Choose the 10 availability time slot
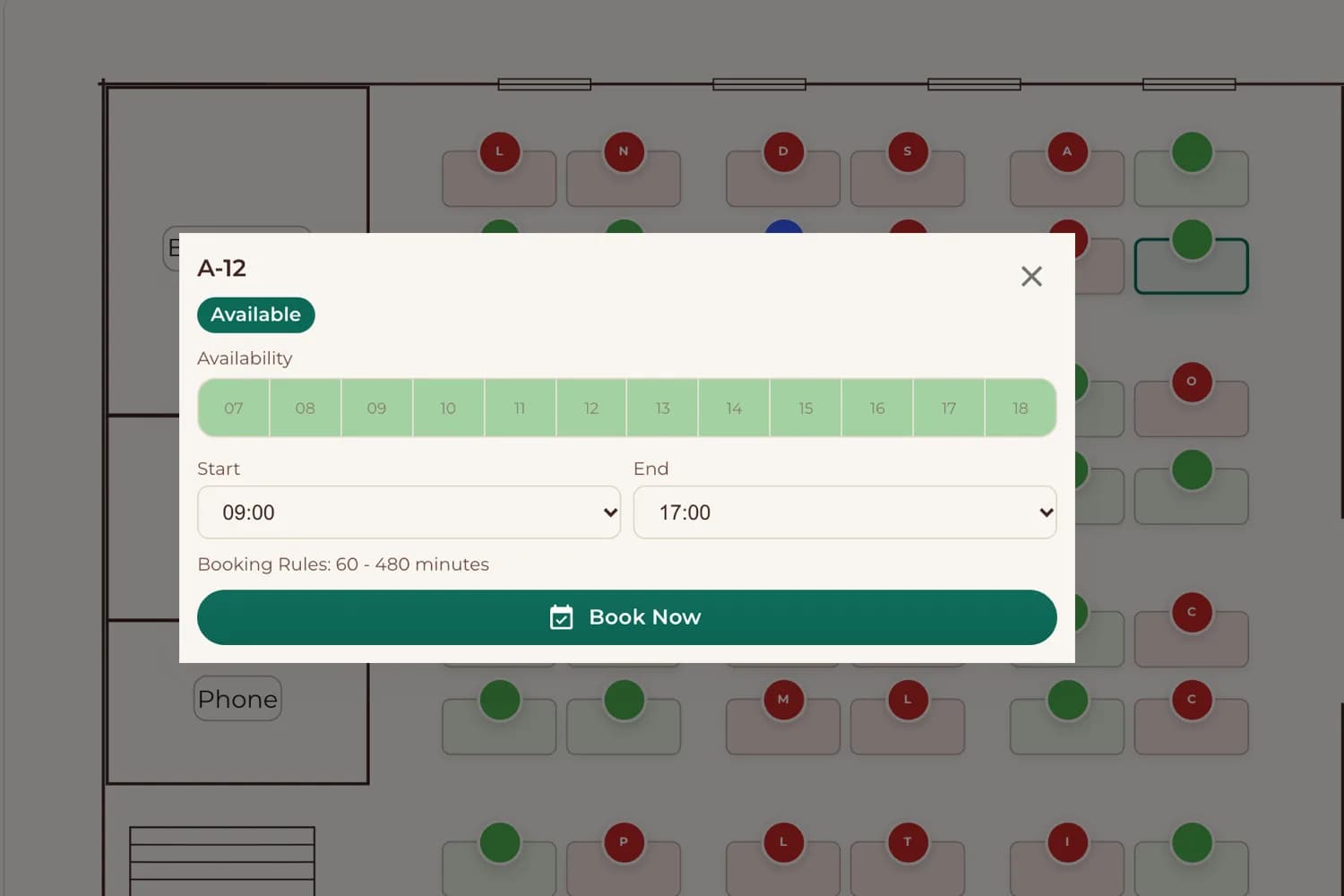 click(x=448, y=408)
